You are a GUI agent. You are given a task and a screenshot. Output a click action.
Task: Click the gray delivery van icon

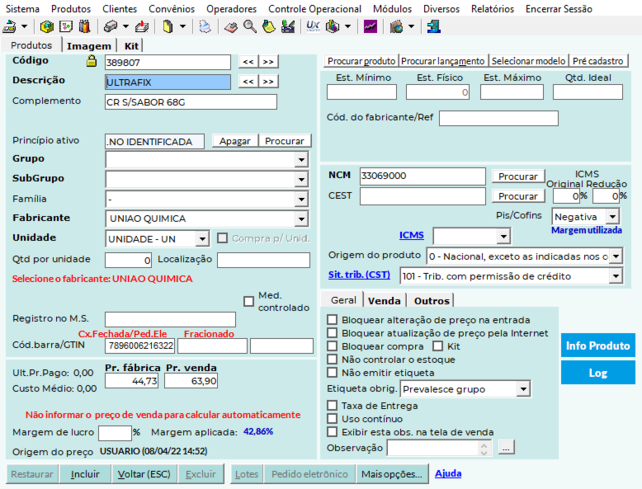tap(110, 27)
